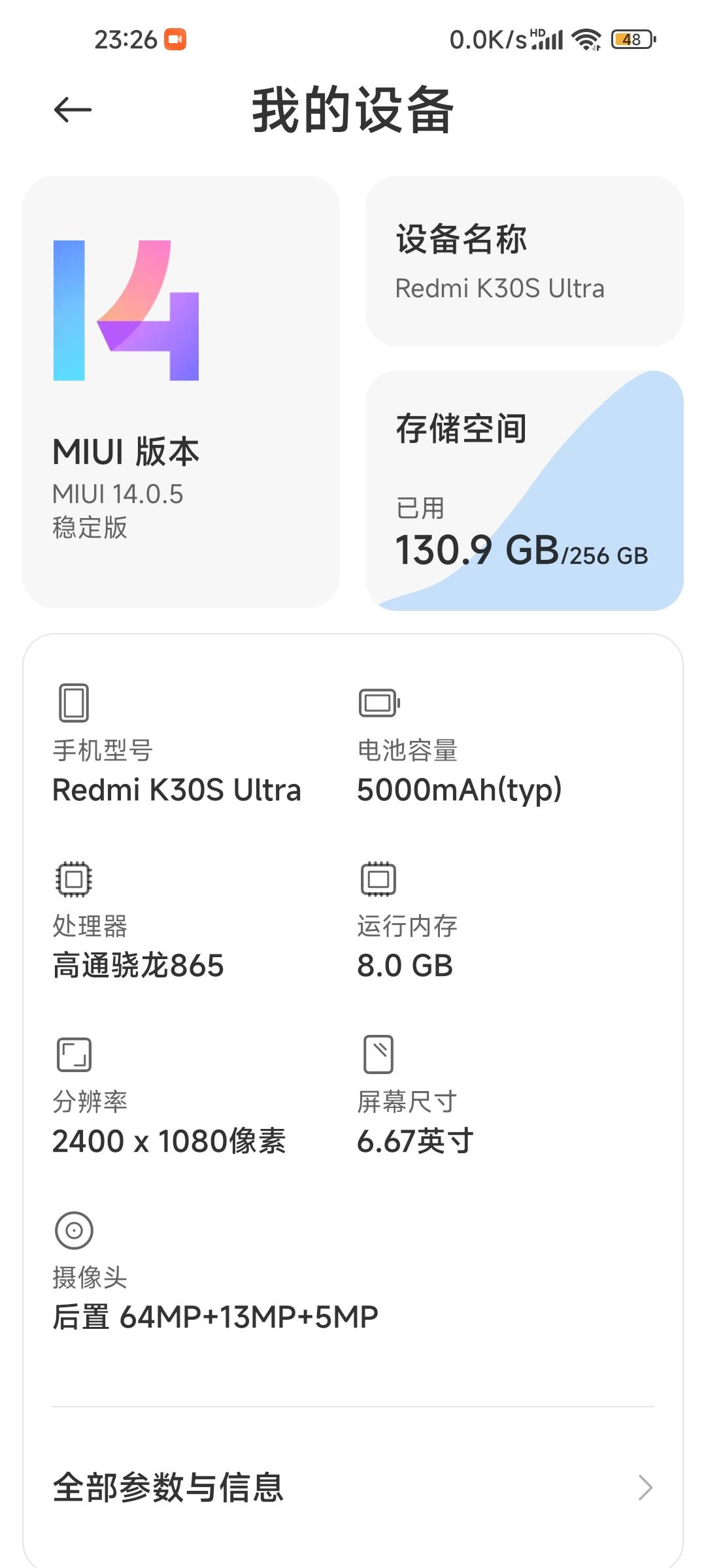Open the 存储空间 storage card
Screen dimensions: 706x1568
[x=524, y=490]
